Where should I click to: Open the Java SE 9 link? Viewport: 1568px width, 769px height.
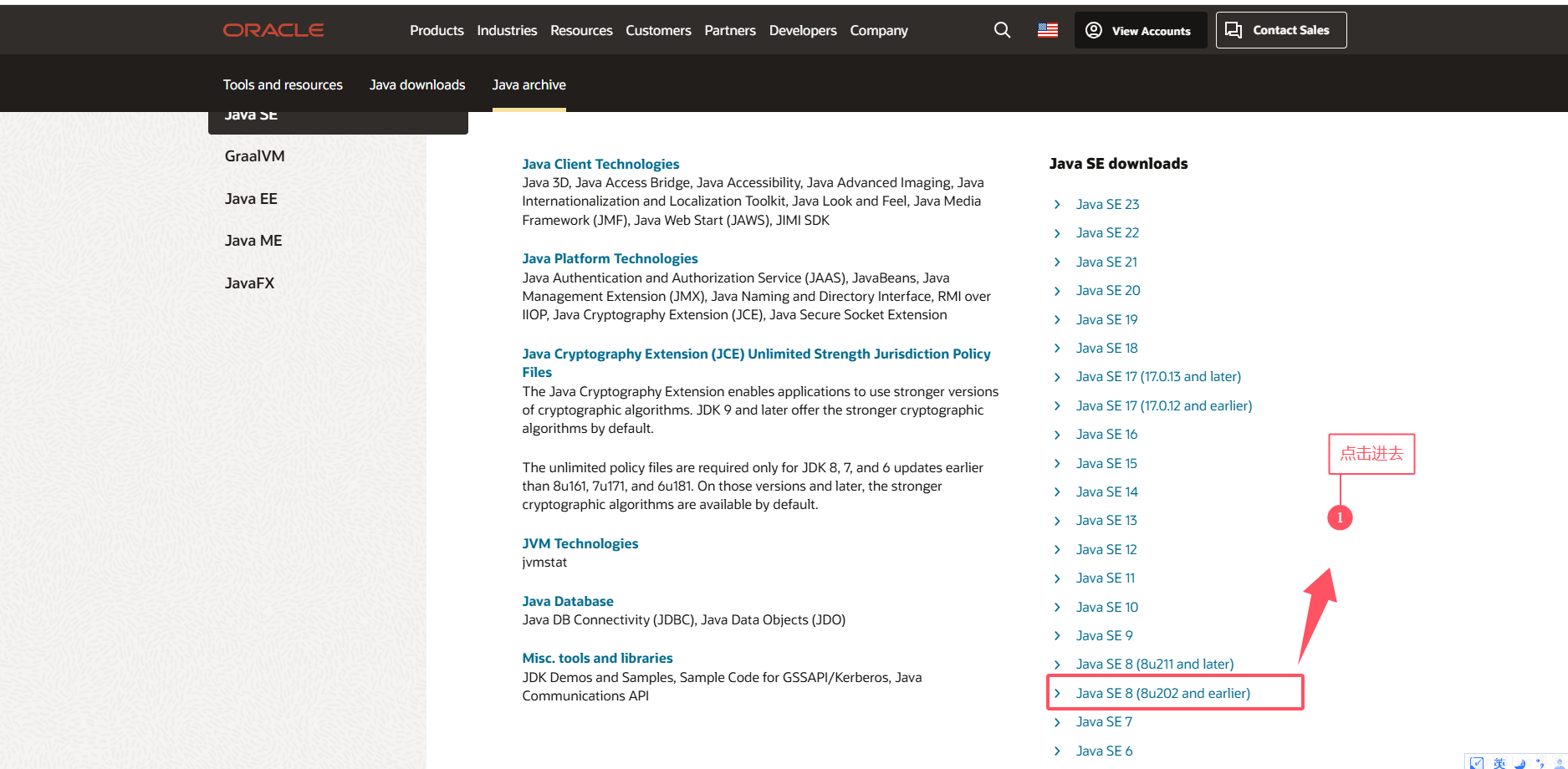(1104, 636)
